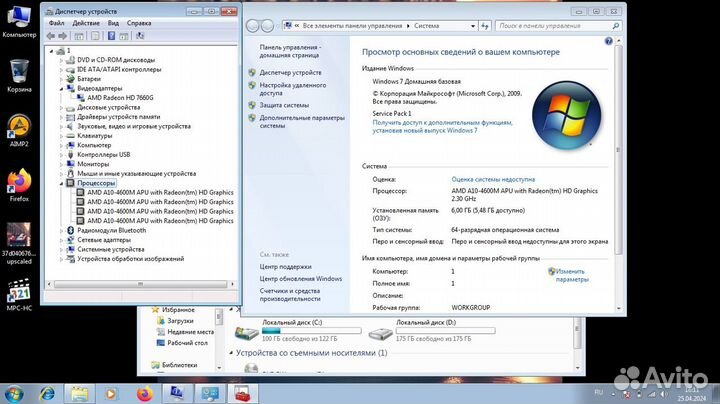Launch the AIMP2 desktop shortcut
Screen dimensions: 720x404
(x=19, y=131)
